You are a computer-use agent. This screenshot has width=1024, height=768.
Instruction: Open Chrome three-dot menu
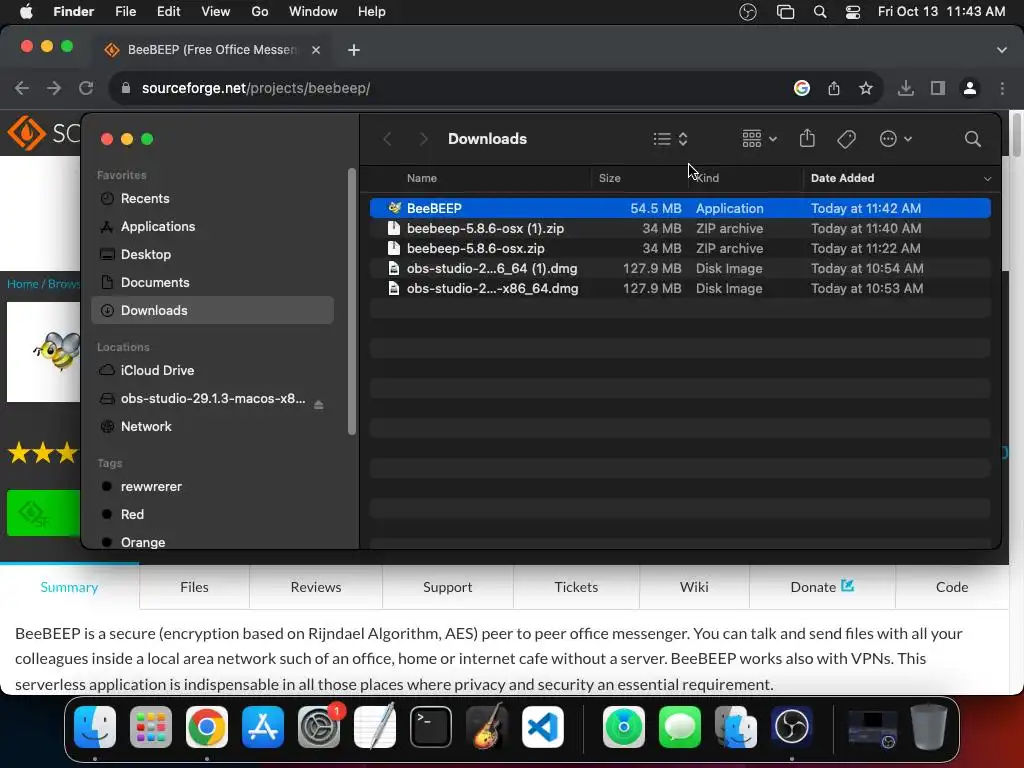[1002, 88]
